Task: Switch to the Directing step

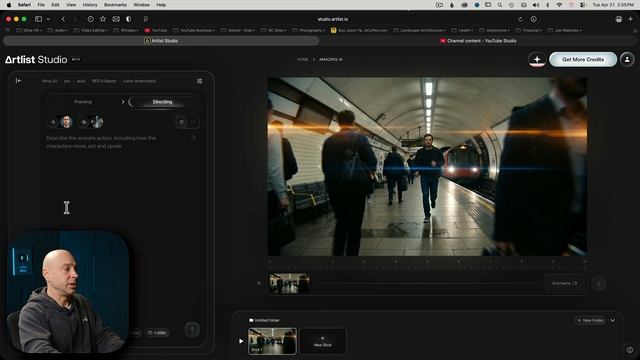Action: click(162, 102)
